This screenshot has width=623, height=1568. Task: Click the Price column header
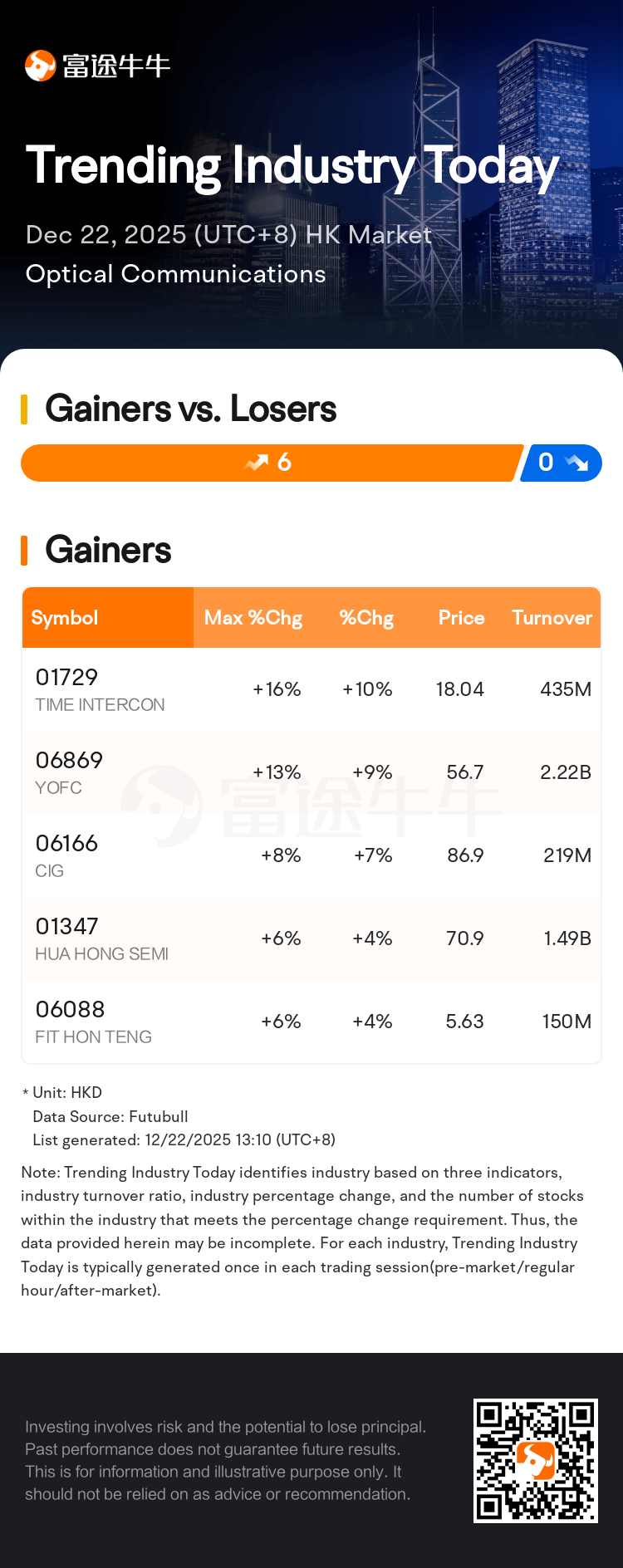(461, 618)
